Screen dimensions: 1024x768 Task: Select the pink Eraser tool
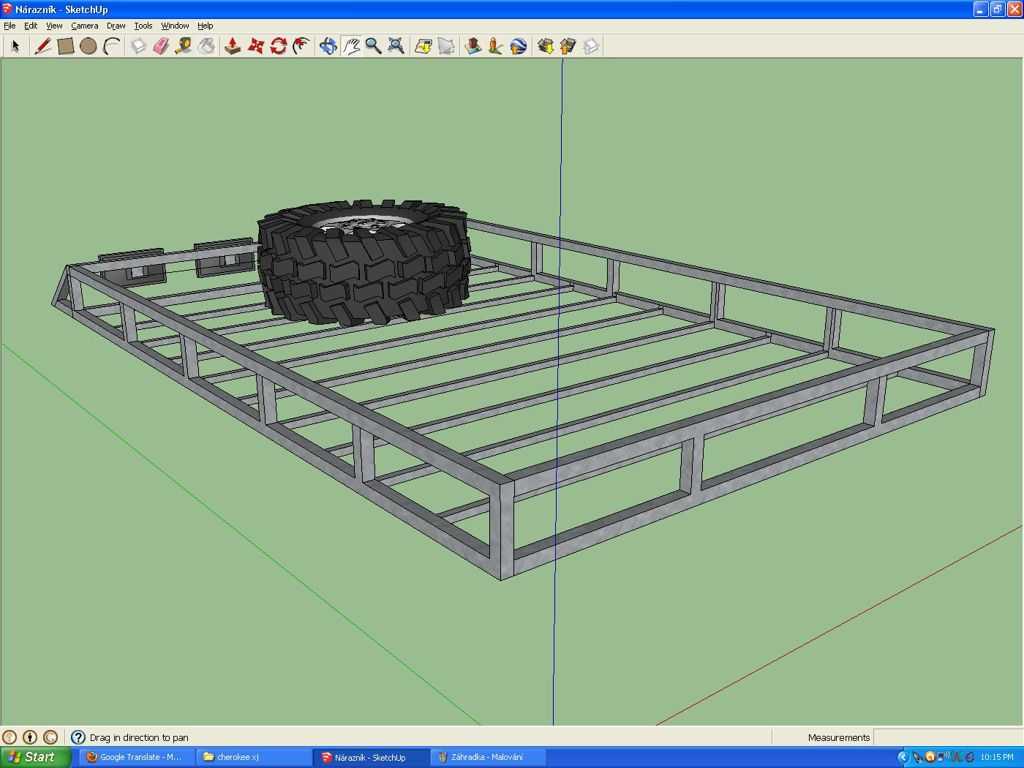161,46
